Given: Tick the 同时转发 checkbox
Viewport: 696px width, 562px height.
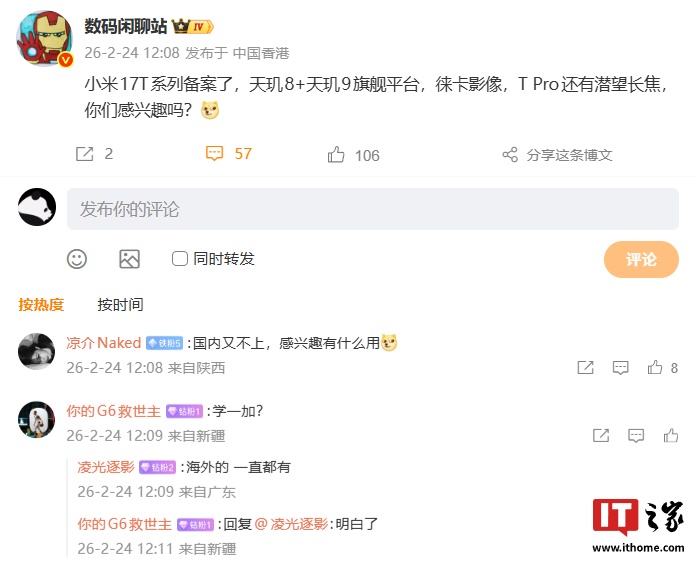Looking at the screenshot, I should (x=180, y=258).
